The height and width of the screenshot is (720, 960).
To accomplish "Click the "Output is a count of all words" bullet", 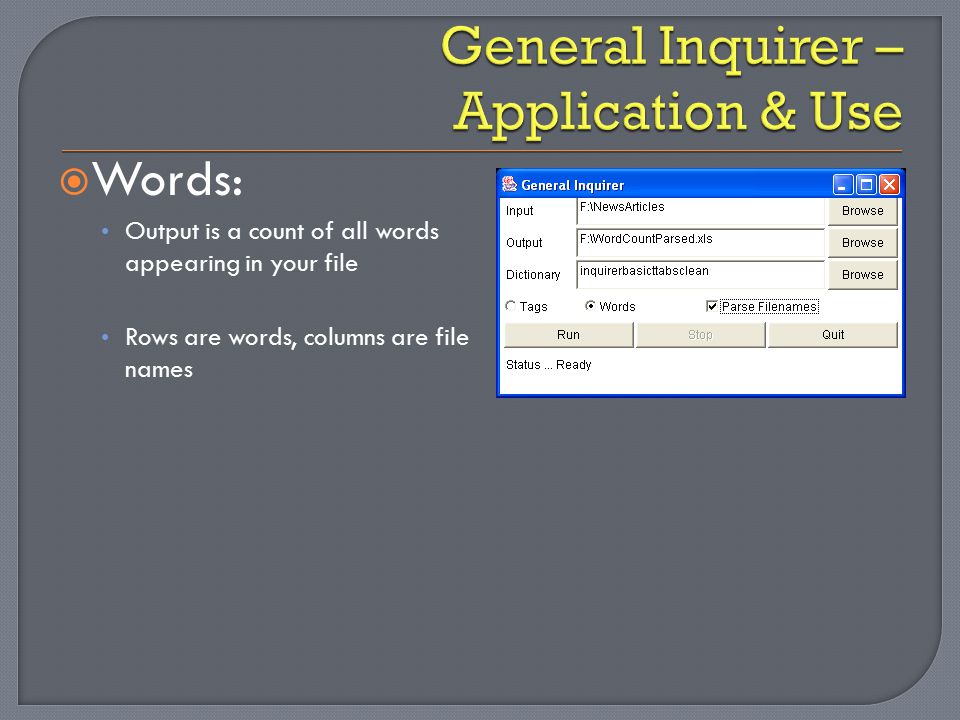I will click(282, 247).
